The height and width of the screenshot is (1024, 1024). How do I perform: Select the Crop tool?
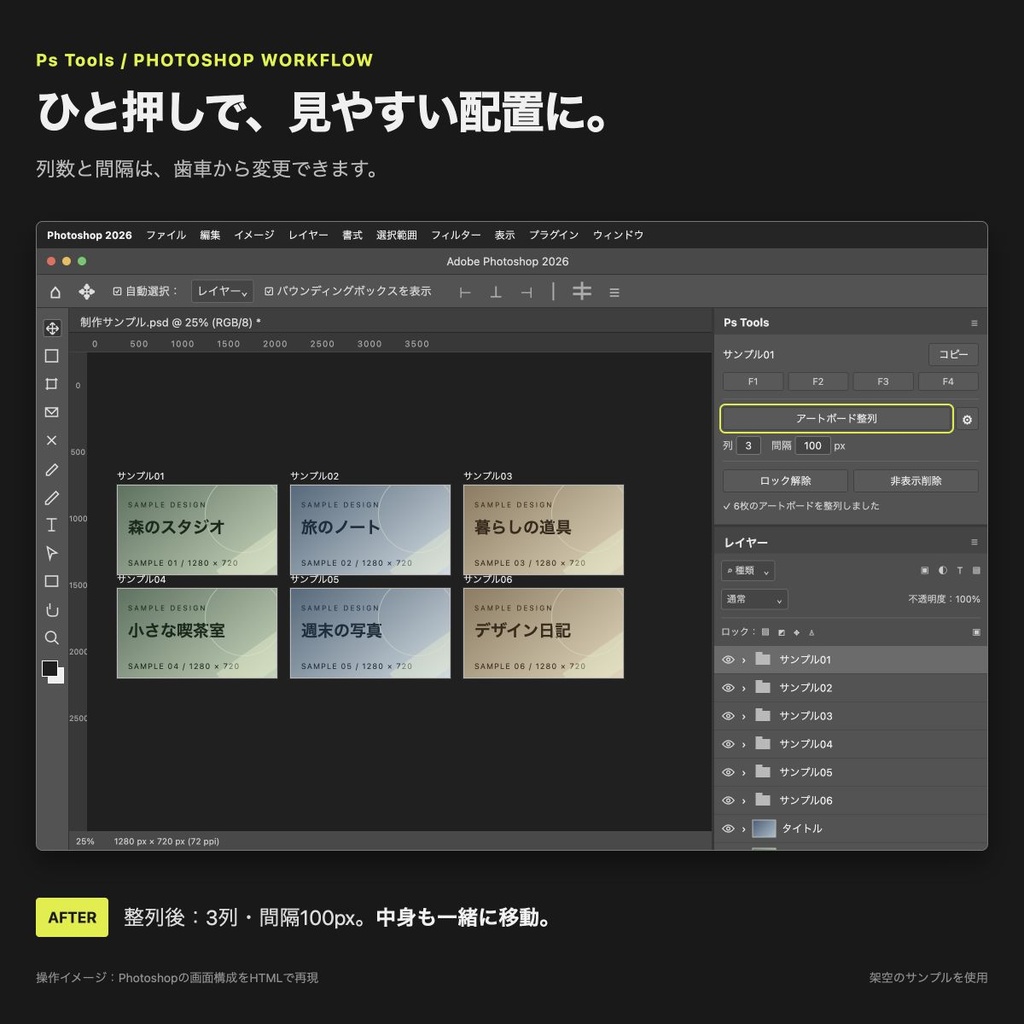(x=52, y=384)
